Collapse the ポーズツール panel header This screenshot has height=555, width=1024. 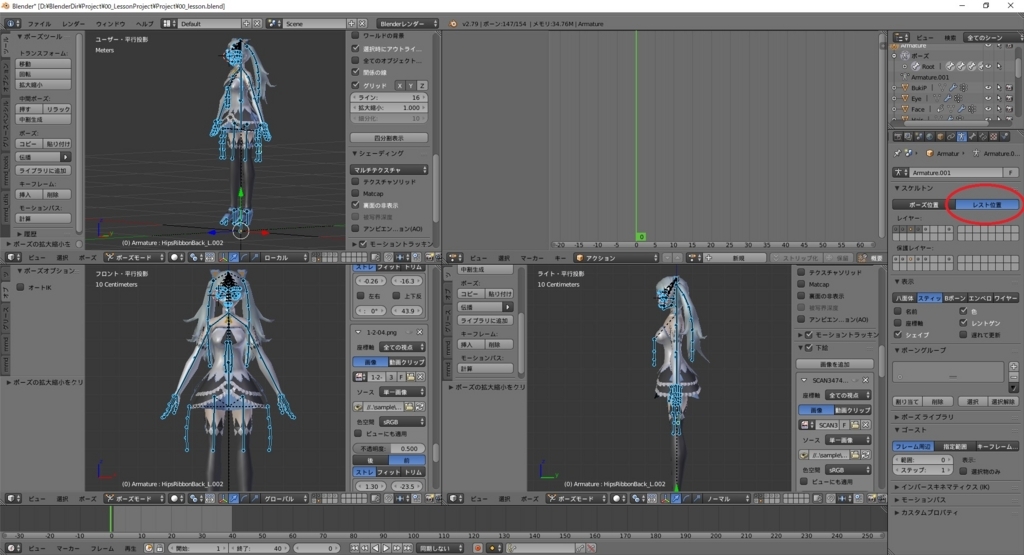40,37
